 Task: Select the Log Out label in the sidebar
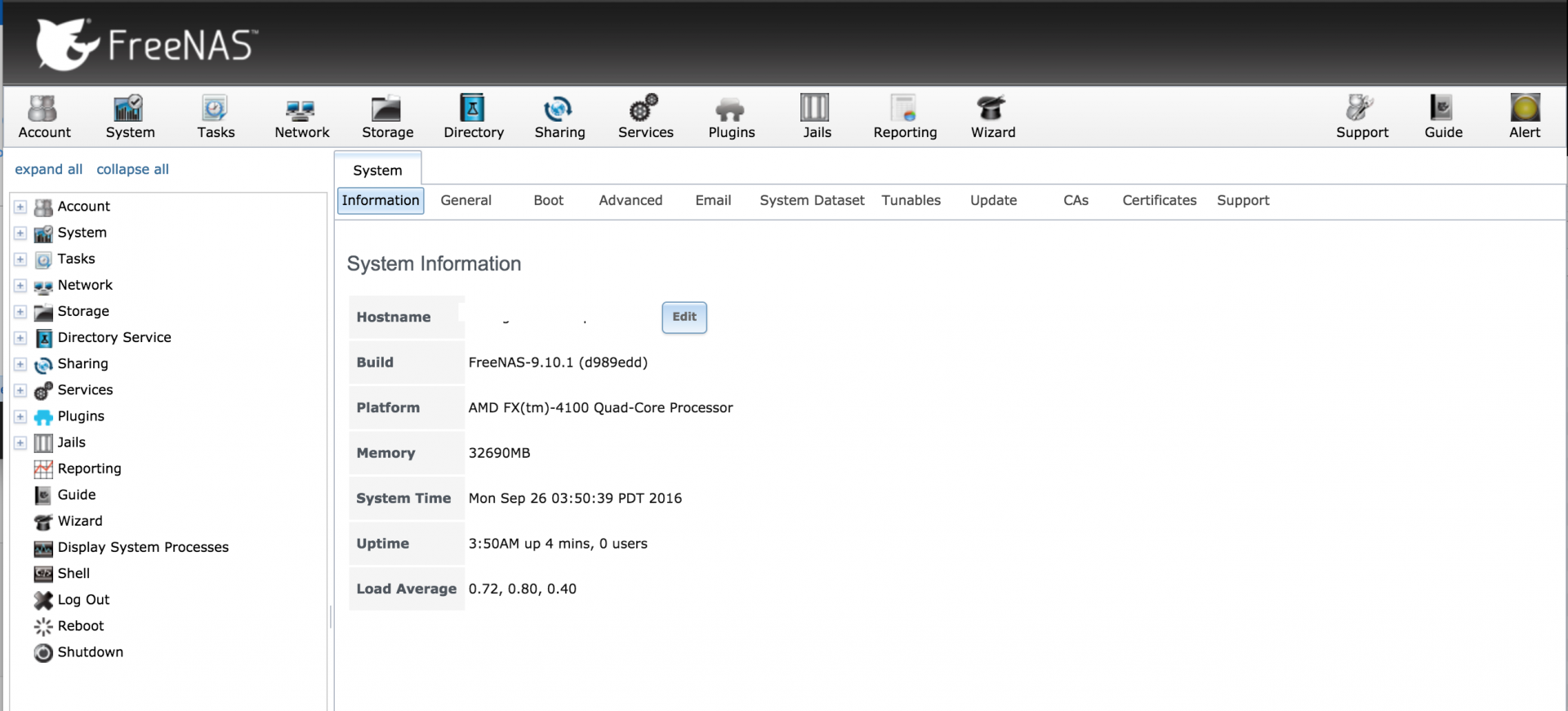coord(83,599)
